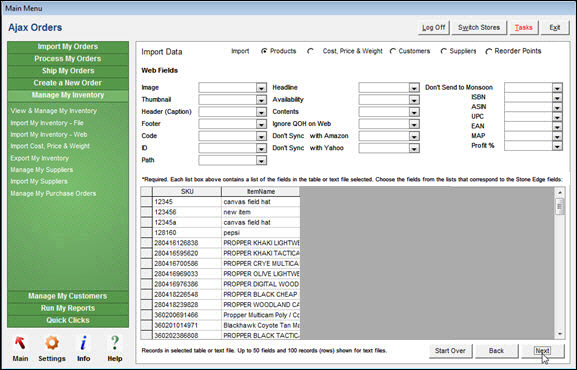Expand the ISBN field dropdown

pos(557,98)
